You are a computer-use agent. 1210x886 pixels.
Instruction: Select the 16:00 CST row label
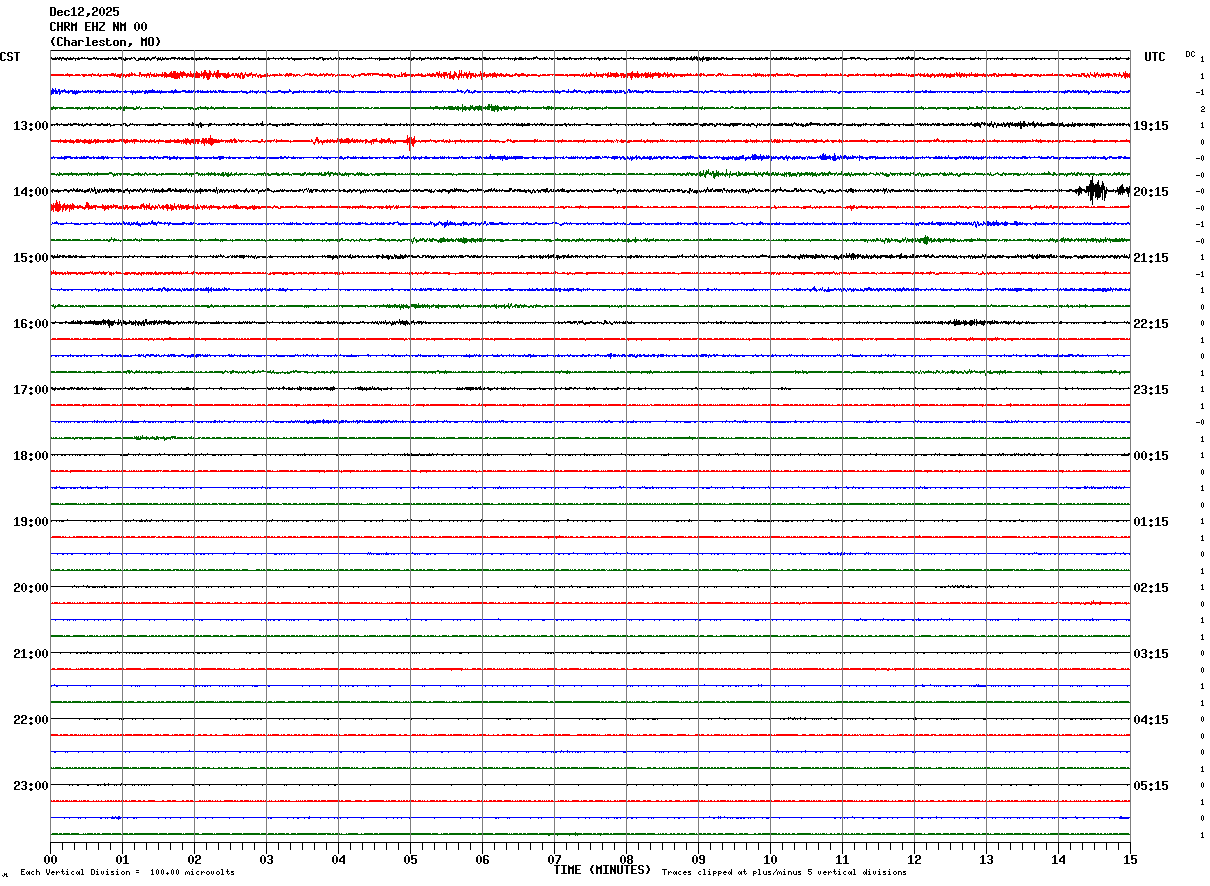(31, 323)
